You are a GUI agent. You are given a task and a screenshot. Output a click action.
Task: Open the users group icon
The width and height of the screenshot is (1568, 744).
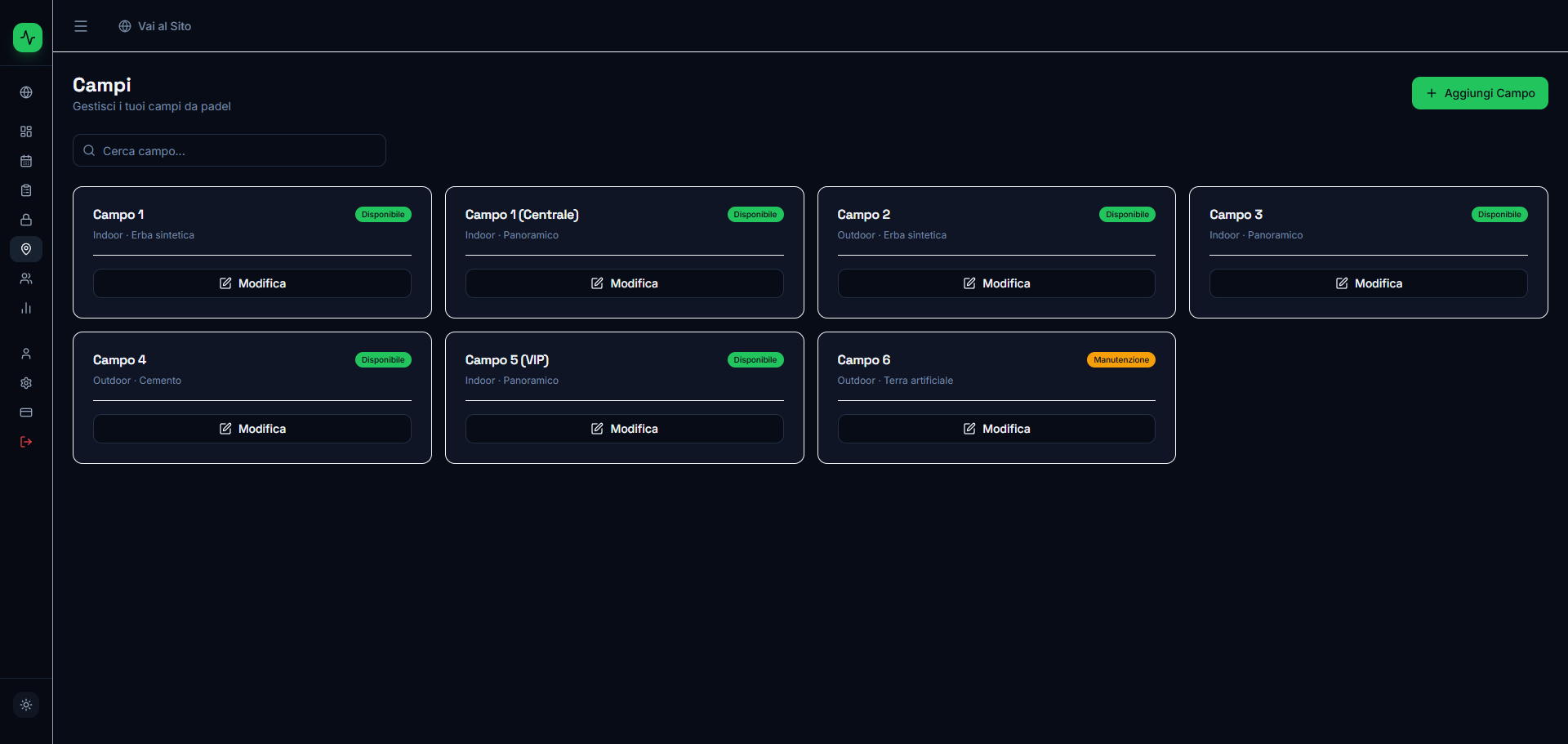[x=26, y=278]
